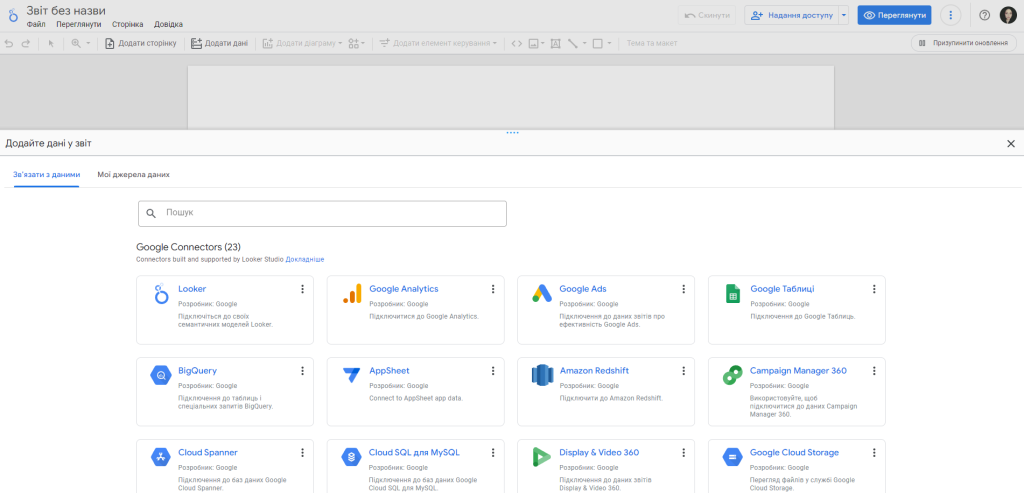The image size is (1024, 493).
Task: Open the top bar three-dot menu
Action: (x=950, y=15)
